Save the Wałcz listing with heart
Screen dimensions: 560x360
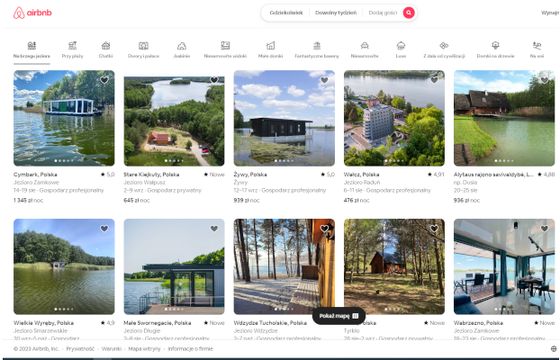click(434, 80)
